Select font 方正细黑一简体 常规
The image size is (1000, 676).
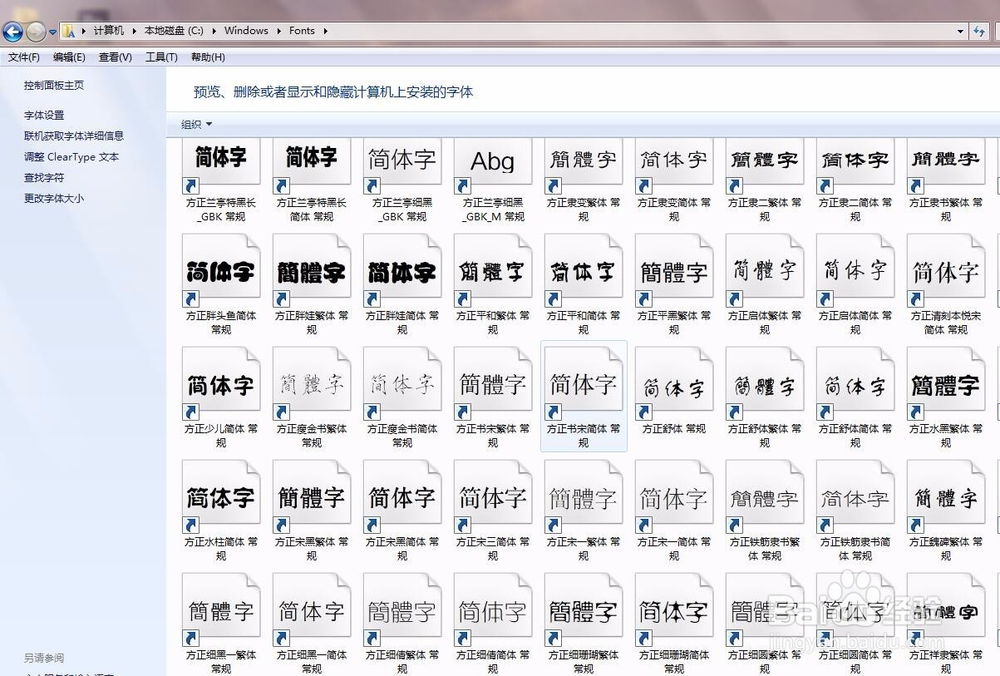(311, 623)
